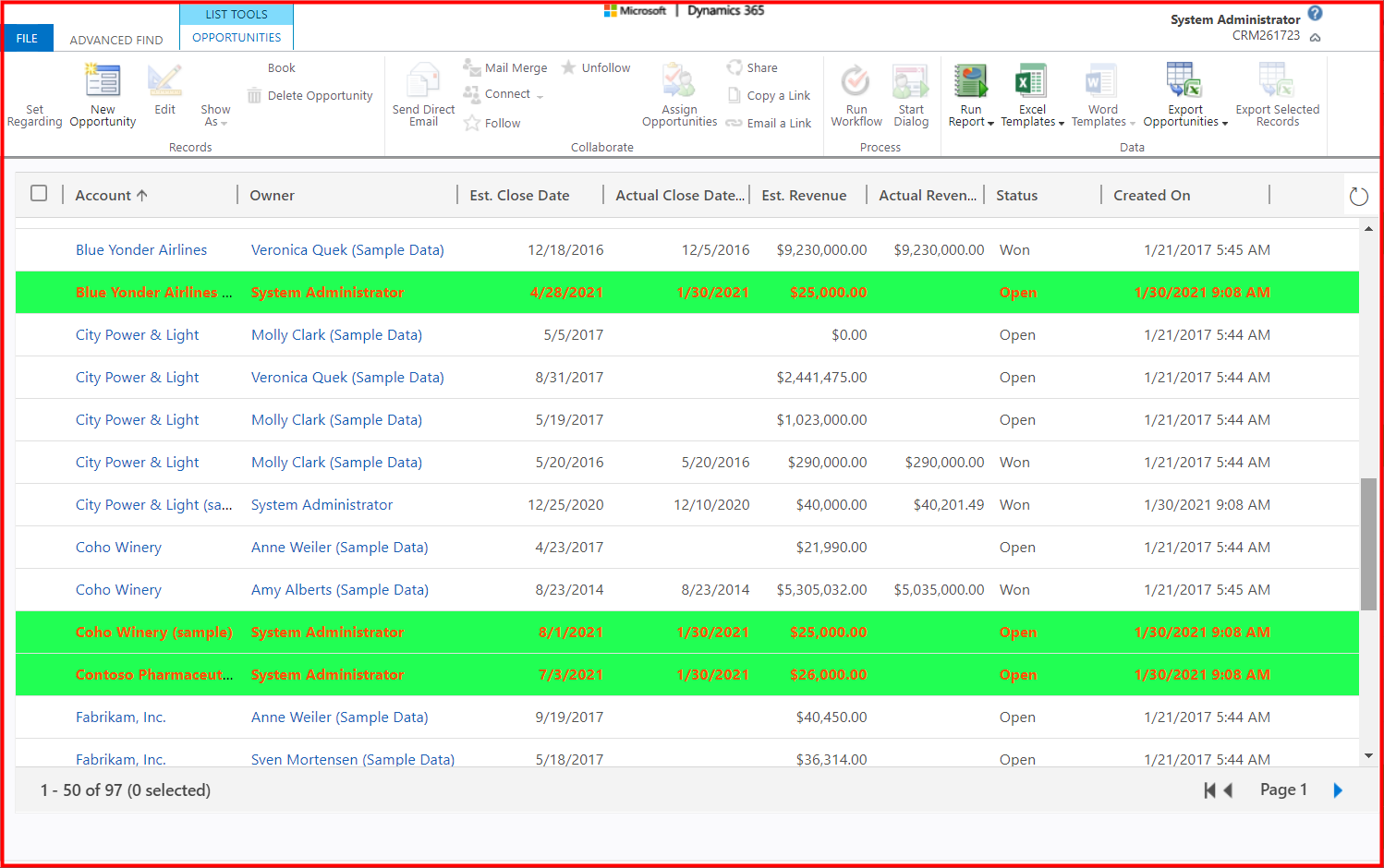Image resolution: width=1384 pixels, height=868 pixels.
Task: Open City Power & Light (sa... account link
Action: point(153,505)
